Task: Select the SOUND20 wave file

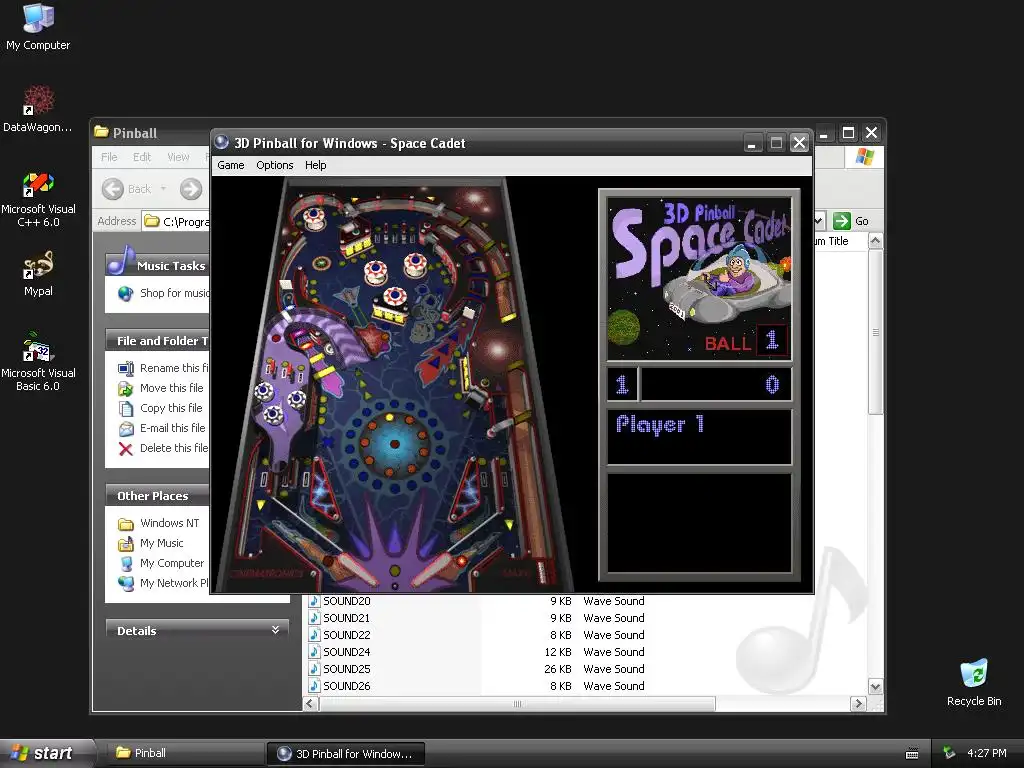Action: click(347, 601)
